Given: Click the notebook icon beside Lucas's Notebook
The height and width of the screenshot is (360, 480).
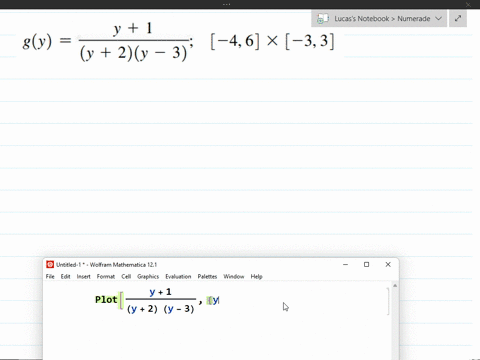Looking at the screenshot, I should [x=322, y=19].
